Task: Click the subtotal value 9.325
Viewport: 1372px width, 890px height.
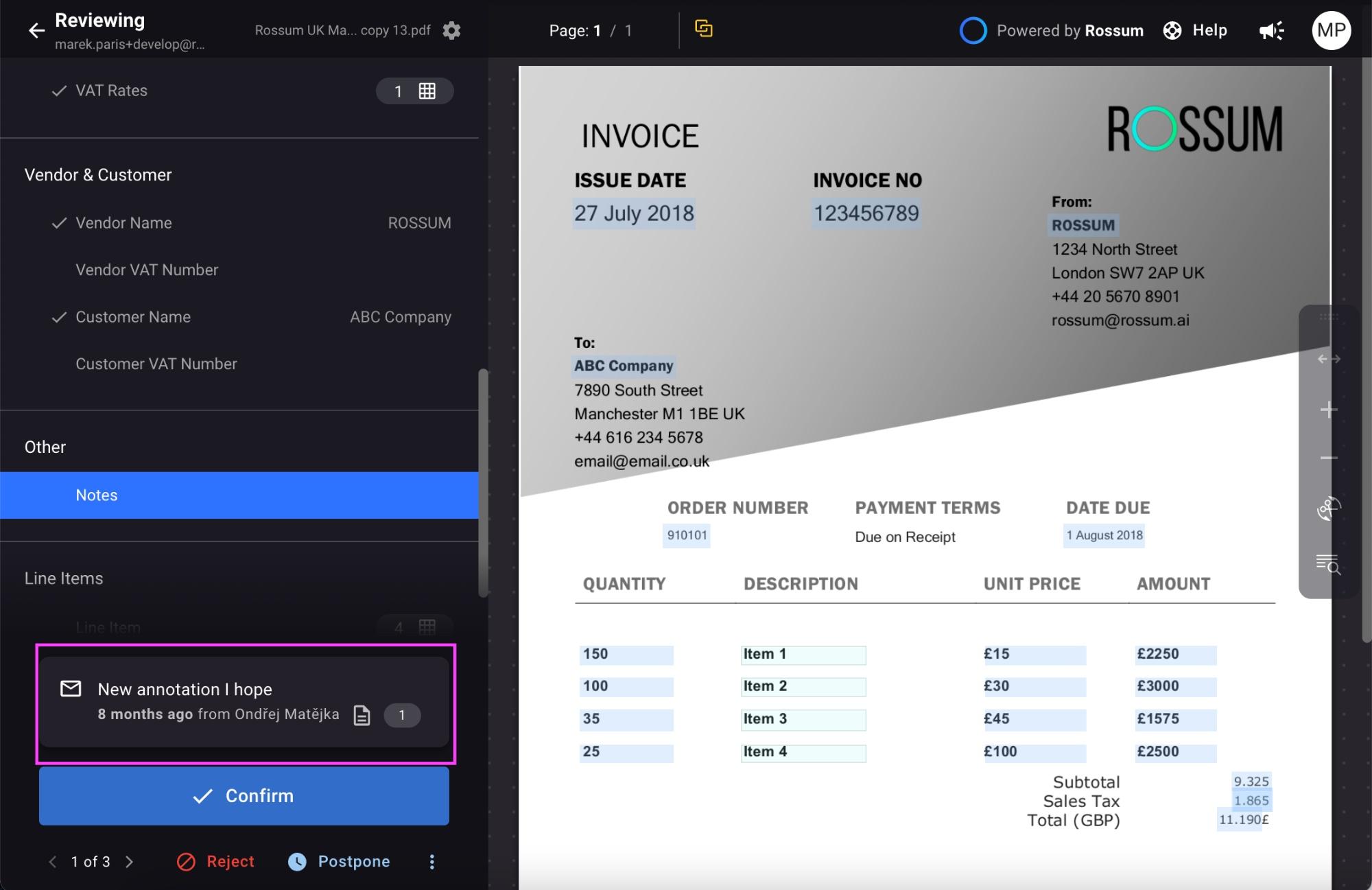Action: coord(1251,782)
